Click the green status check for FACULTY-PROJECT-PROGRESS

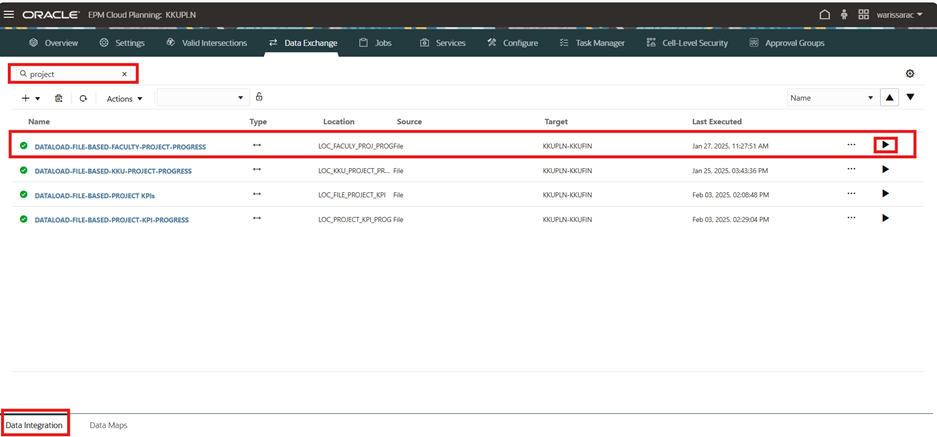[x=23, y=146]
